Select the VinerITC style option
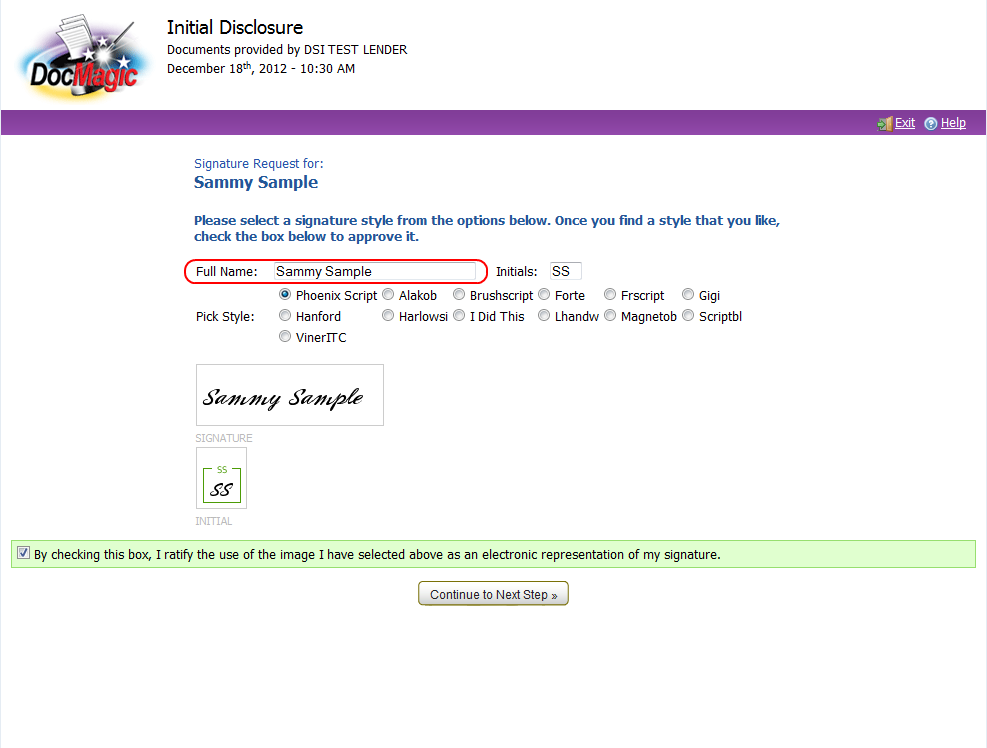The height and width of the screenshot is (748, 987). click(x=286, y=337)
